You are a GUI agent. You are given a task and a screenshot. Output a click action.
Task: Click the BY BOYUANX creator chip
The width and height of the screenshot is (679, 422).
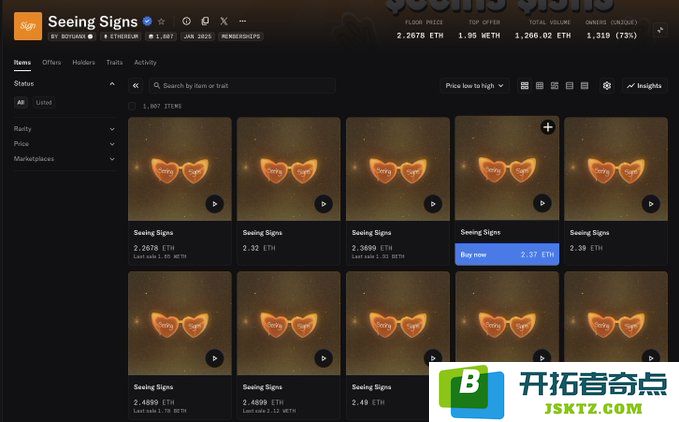71,37
